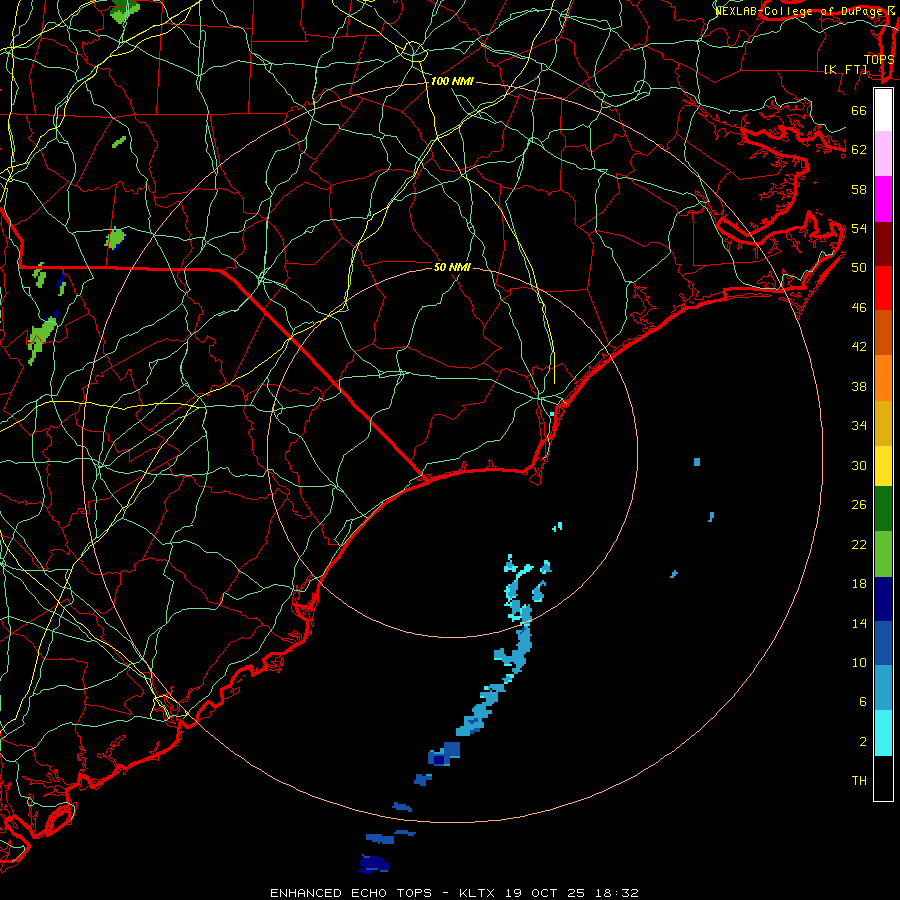Click the legend value "30"

coord(859,465)
